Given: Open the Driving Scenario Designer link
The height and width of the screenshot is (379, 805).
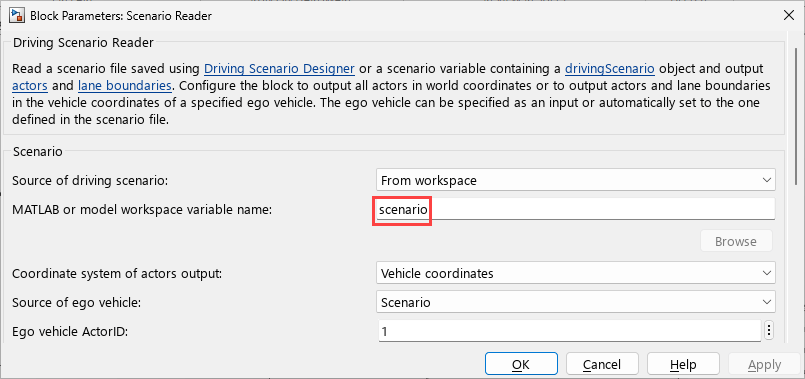Looking at the screenshot, I should tap(279, 68).
